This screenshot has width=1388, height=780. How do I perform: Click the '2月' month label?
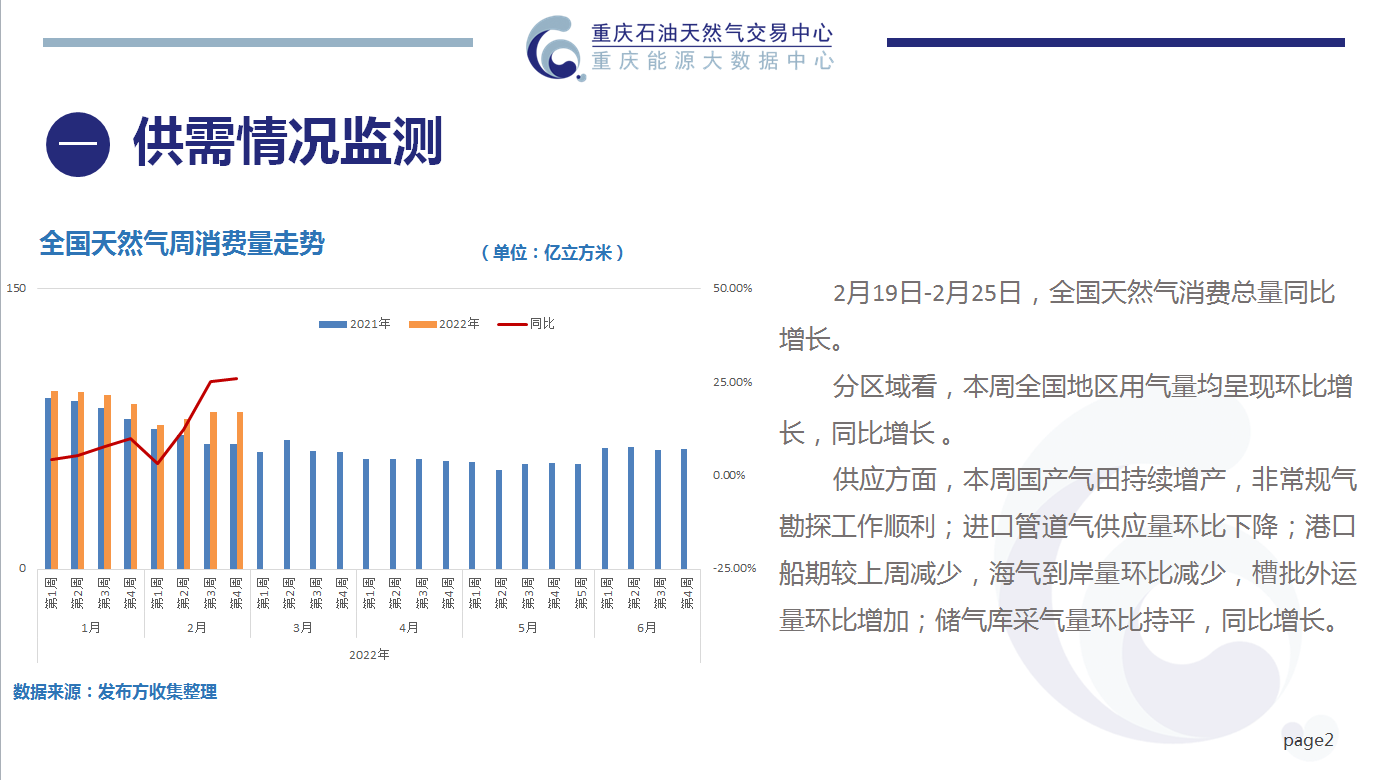coord(197,628)
